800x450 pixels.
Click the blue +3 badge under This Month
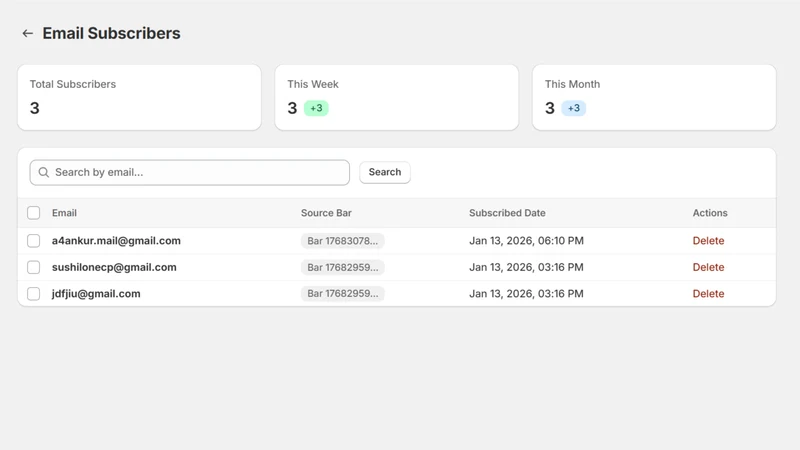point(573,108)
